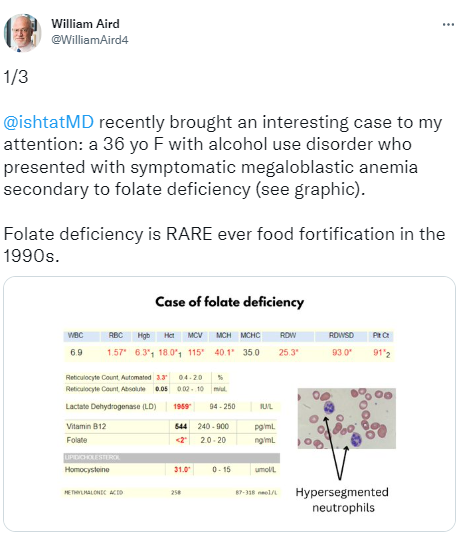The image size is (463, 538).
Task: Click the Hypersegmented neutrophils caption
Action: coord(342,500)
